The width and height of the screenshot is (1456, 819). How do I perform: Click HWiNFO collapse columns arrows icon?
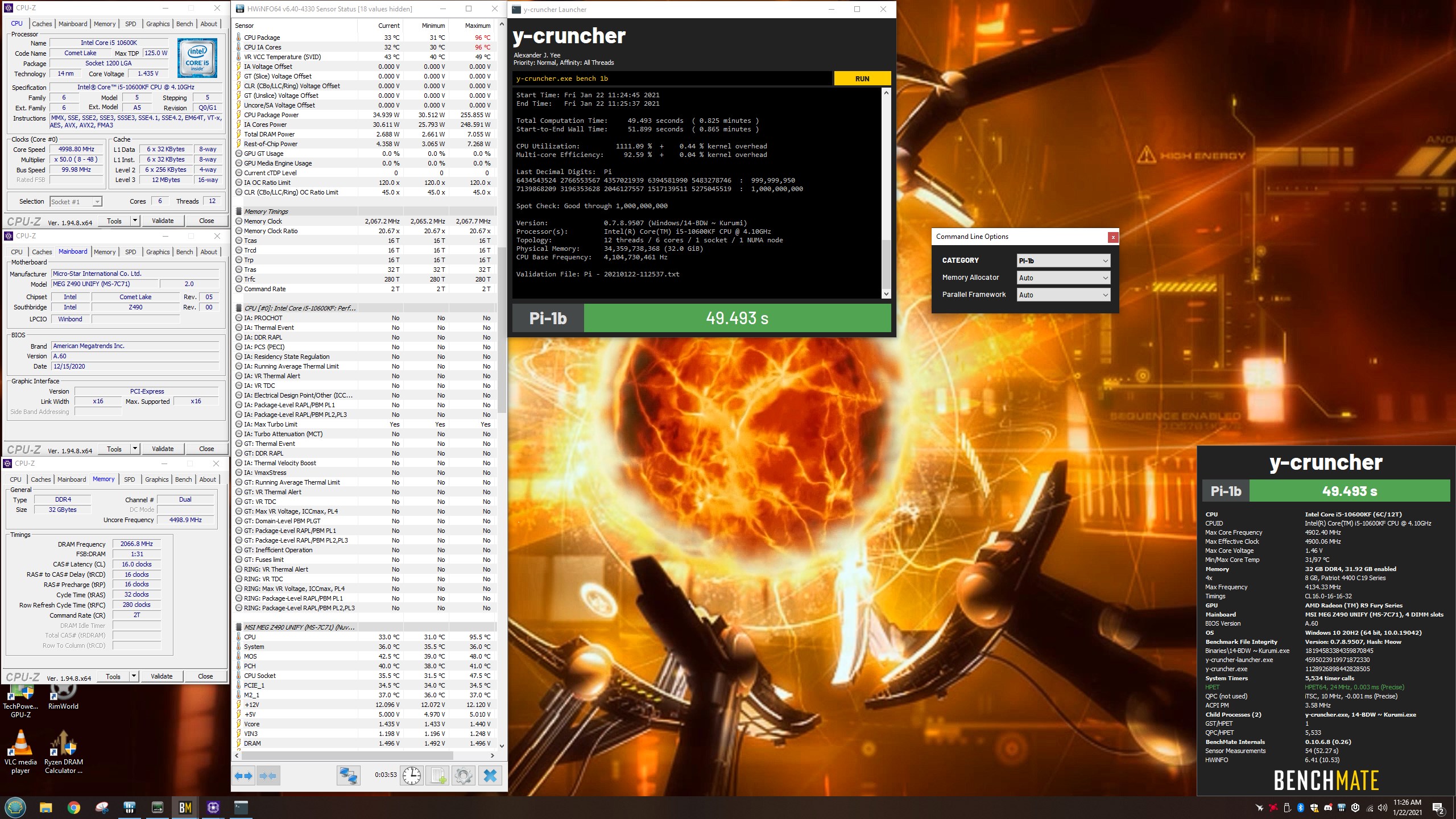(x=268, y=776)
